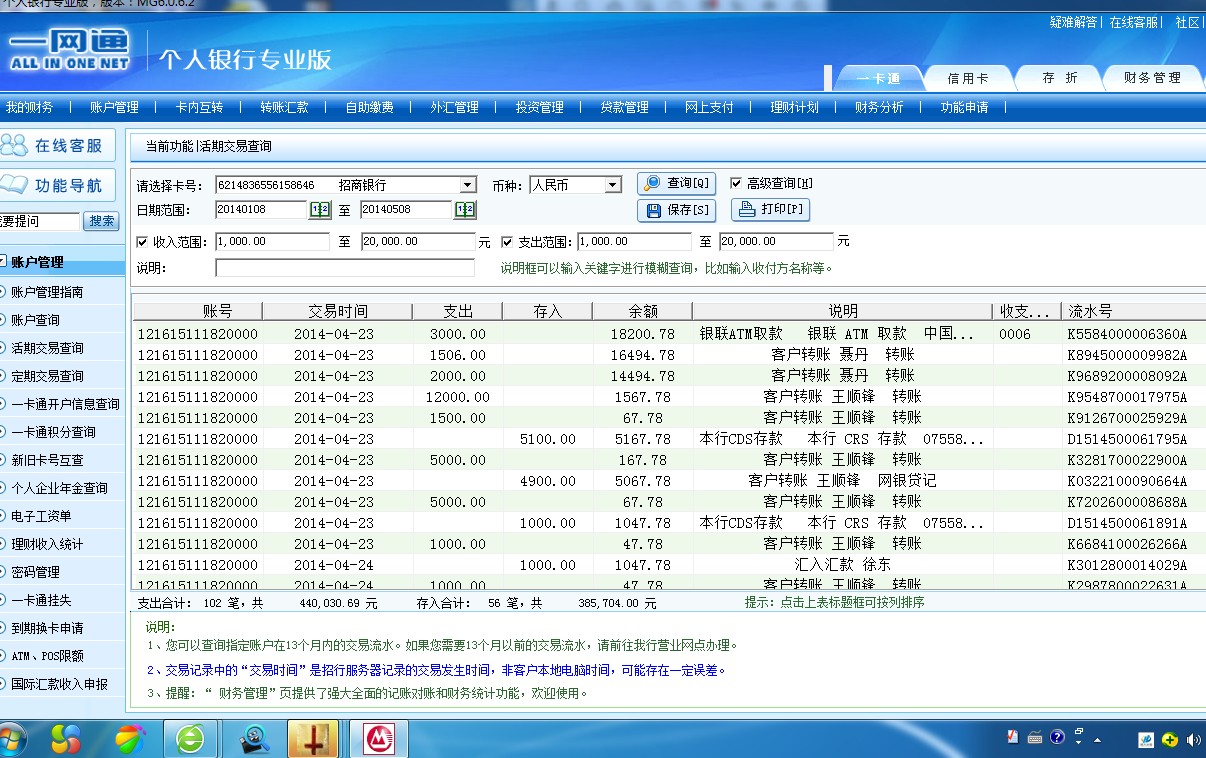Click the 在线客服 customer service icon
The height and width of the screenshot is (758, 1206).
tap(16, 146)
